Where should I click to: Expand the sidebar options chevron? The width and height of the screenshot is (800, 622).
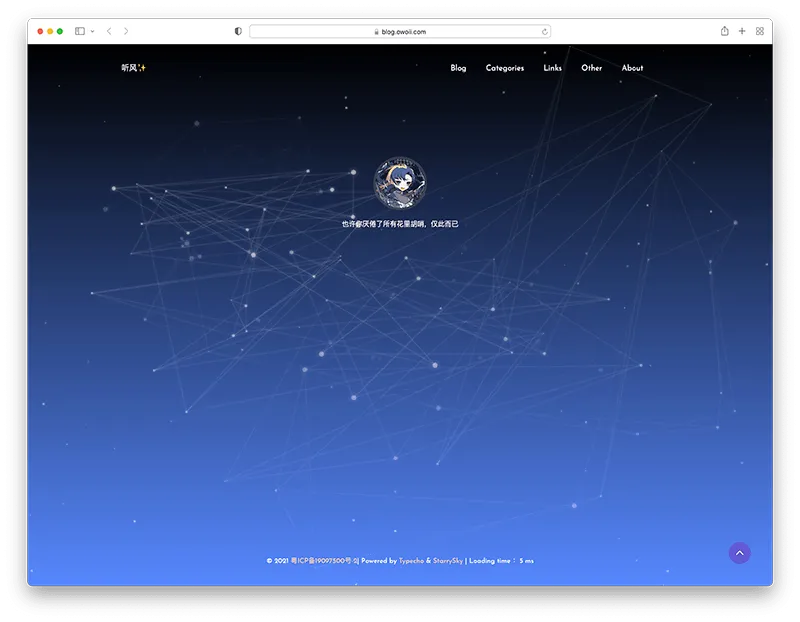click(x=92, y=32)
